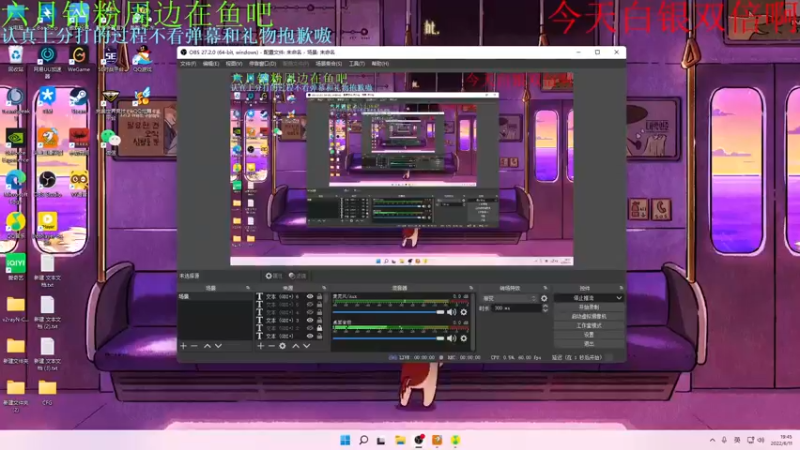Viewport: 800px width, 450px height.
Task: Open the 工具(T) menu
Action: coord(357,64)
